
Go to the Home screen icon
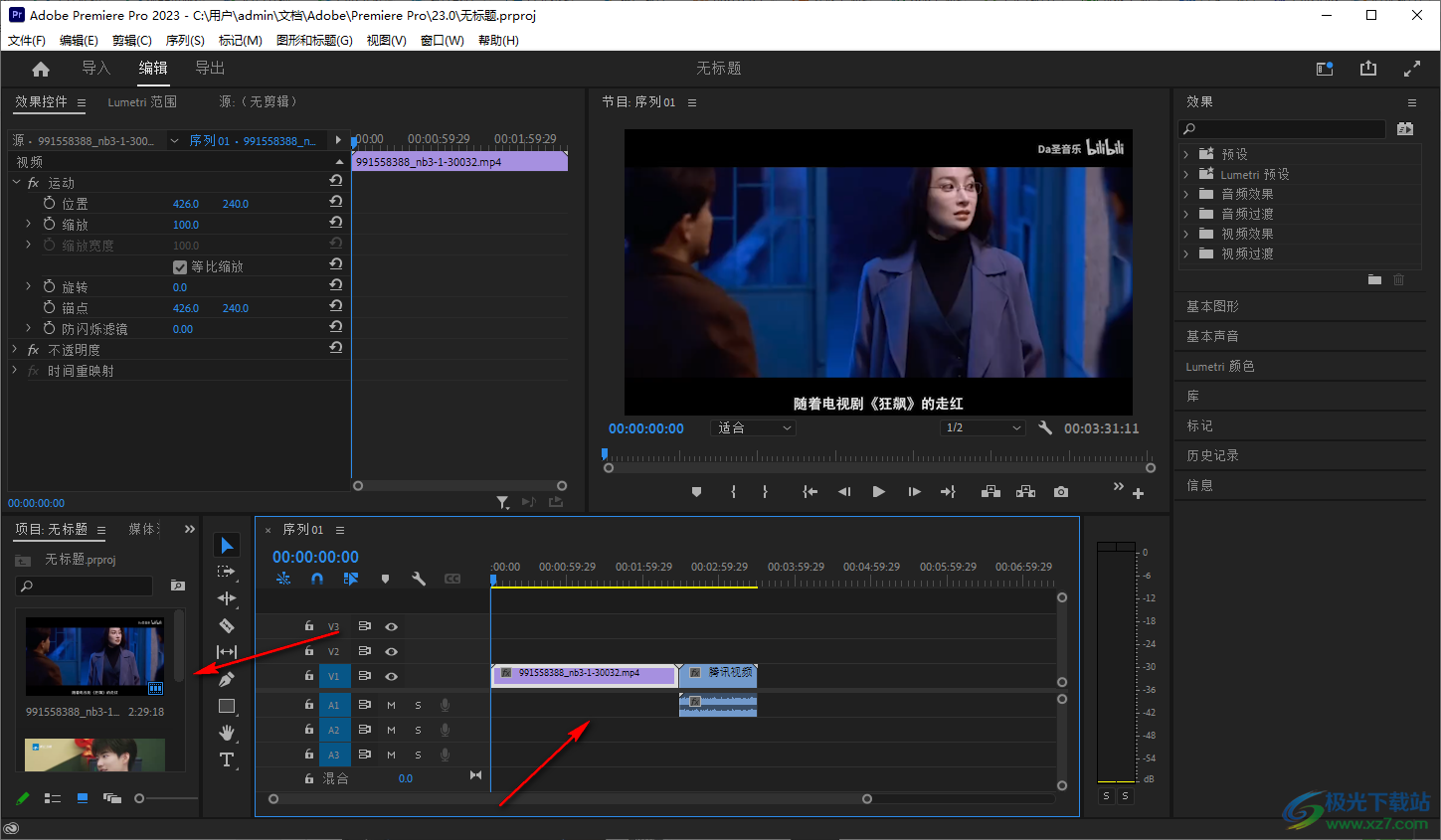pos(41,69)
